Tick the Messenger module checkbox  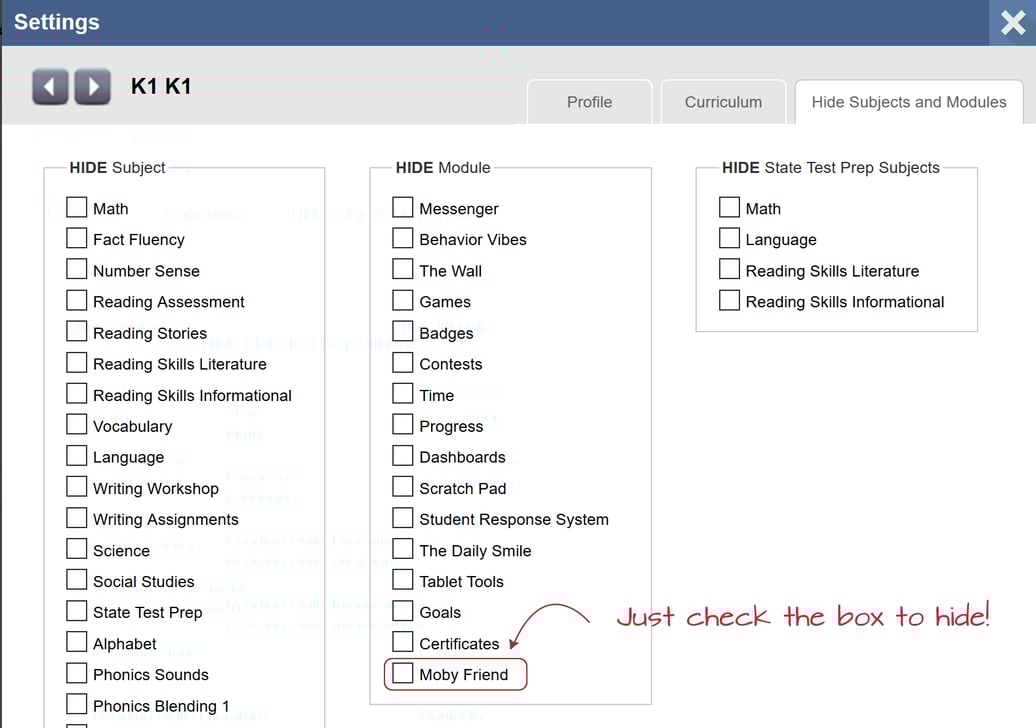[x=403, y=208]
